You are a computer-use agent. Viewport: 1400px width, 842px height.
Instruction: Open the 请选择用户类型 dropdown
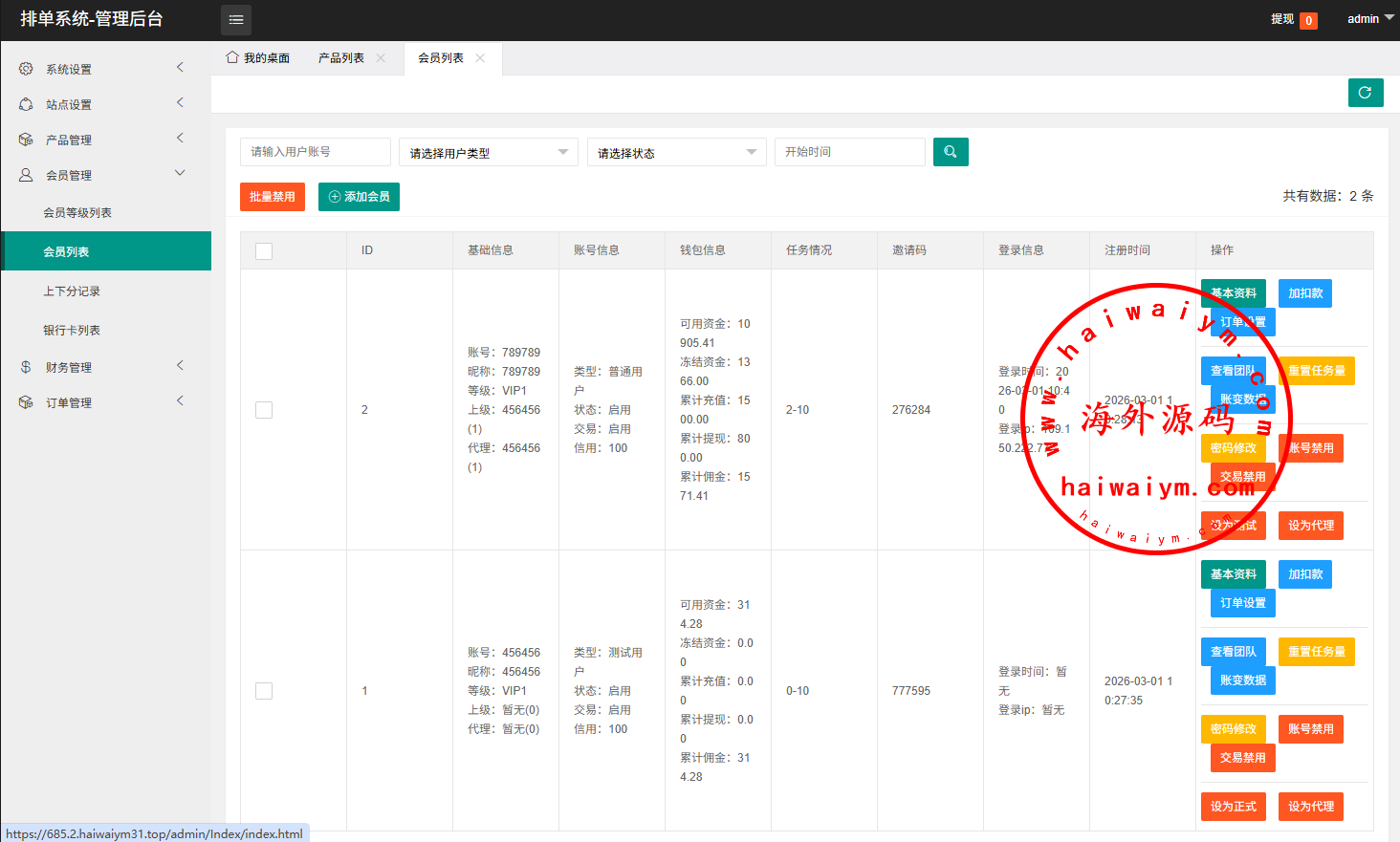pyautogui.click(x=488, y=152)
